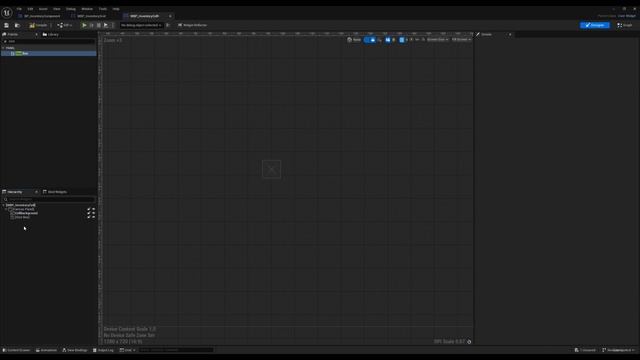Toggle visibility eye for CellBackground row
This screenshot has width=640, height=360.
click(93, 213)
